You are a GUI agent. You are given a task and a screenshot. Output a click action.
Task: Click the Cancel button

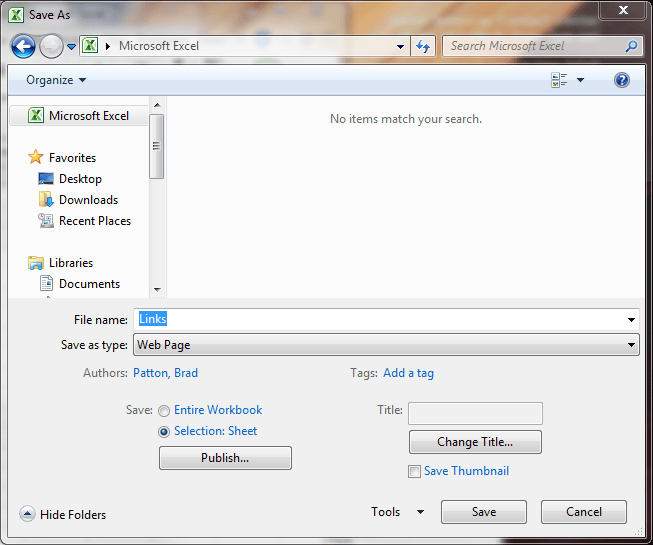584,512
